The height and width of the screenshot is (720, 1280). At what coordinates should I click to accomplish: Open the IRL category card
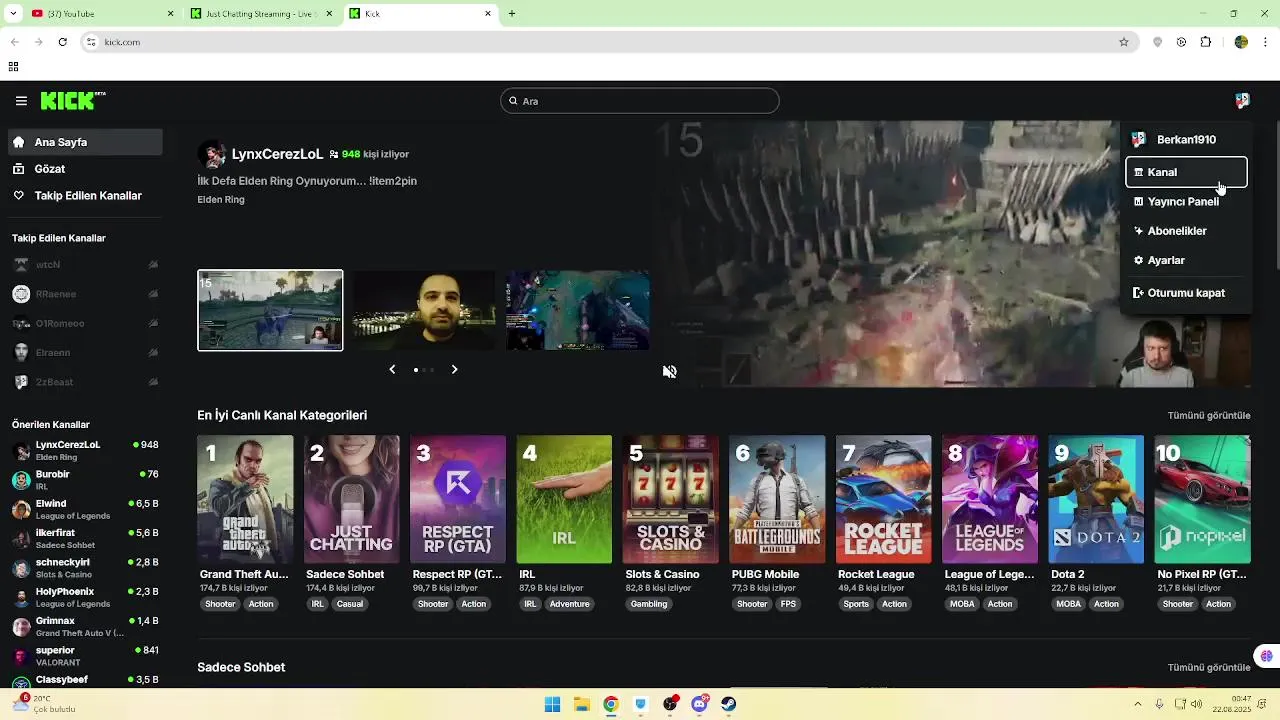coord(564,499)
